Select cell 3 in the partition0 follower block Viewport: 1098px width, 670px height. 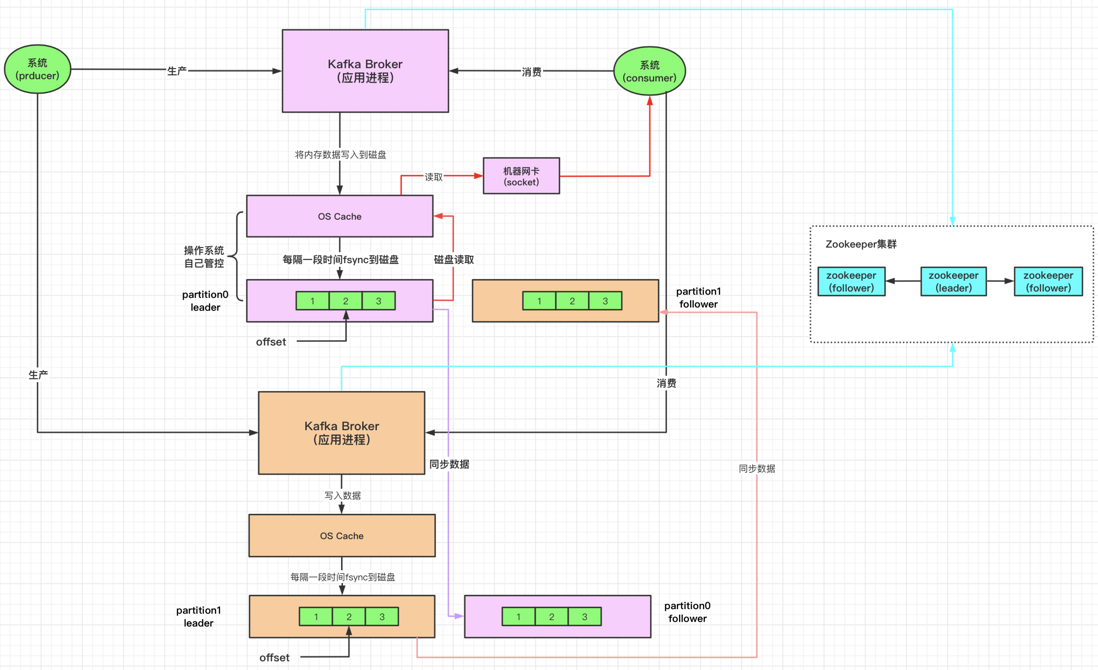tap(585, 617)
